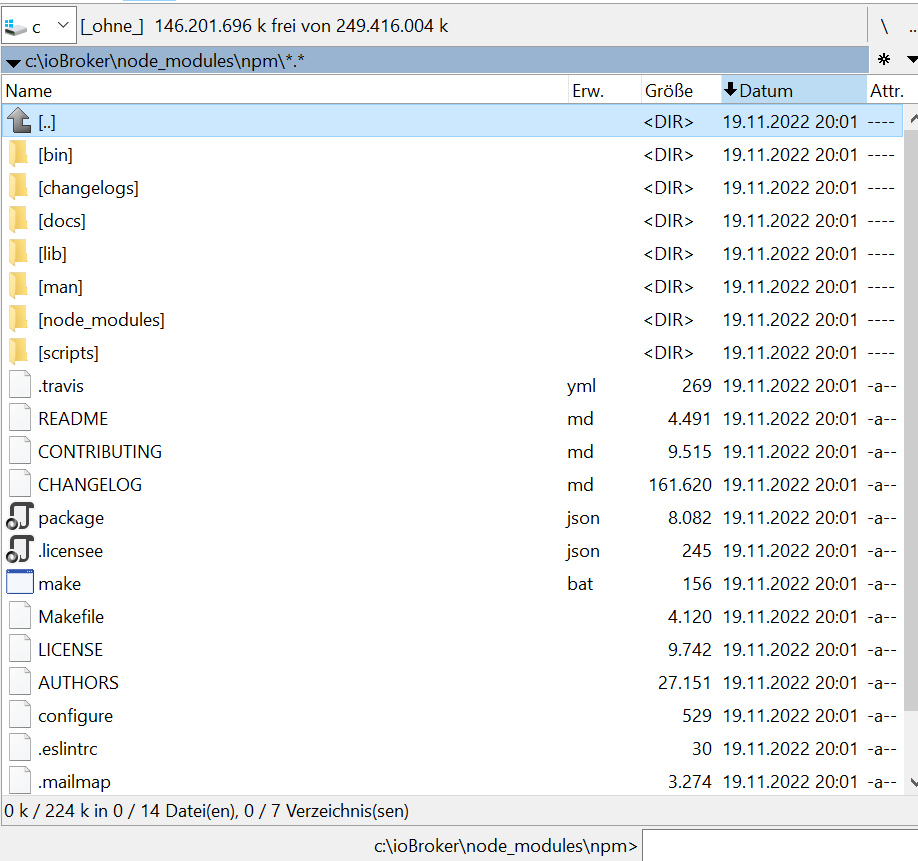
Task: Sort files by Größe column header
Action: click(681, 91)
